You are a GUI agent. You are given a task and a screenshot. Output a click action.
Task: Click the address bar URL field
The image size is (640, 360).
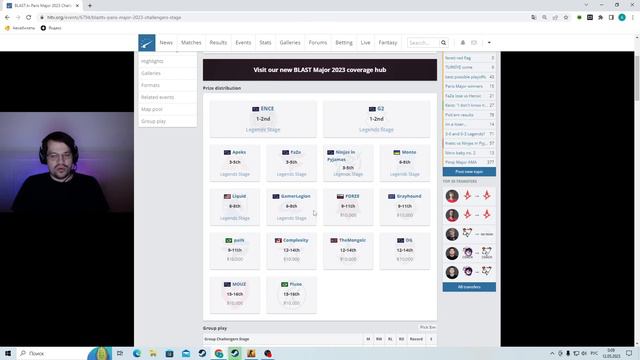pos(282,18)
